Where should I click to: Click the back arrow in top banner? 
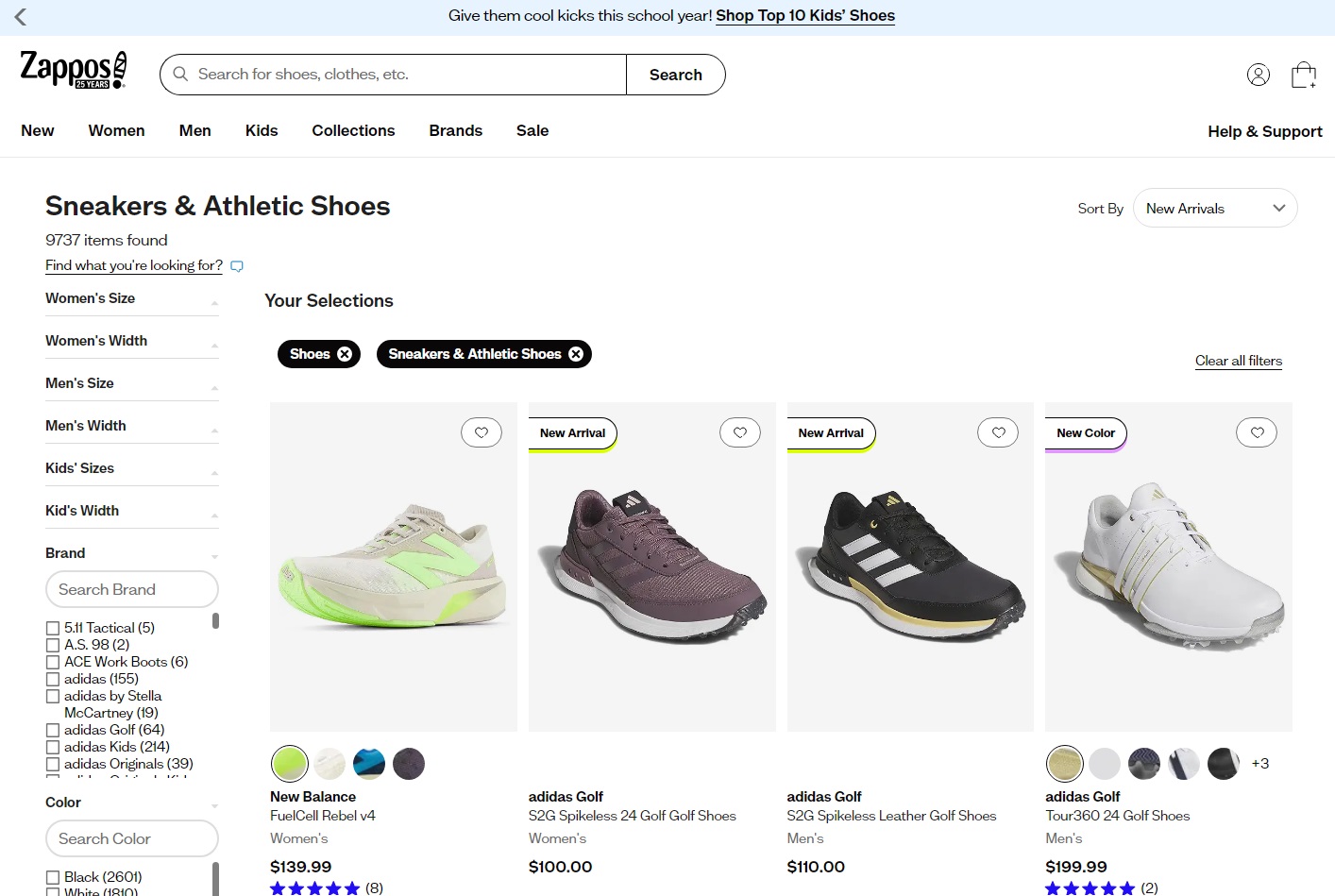[21, 17]
